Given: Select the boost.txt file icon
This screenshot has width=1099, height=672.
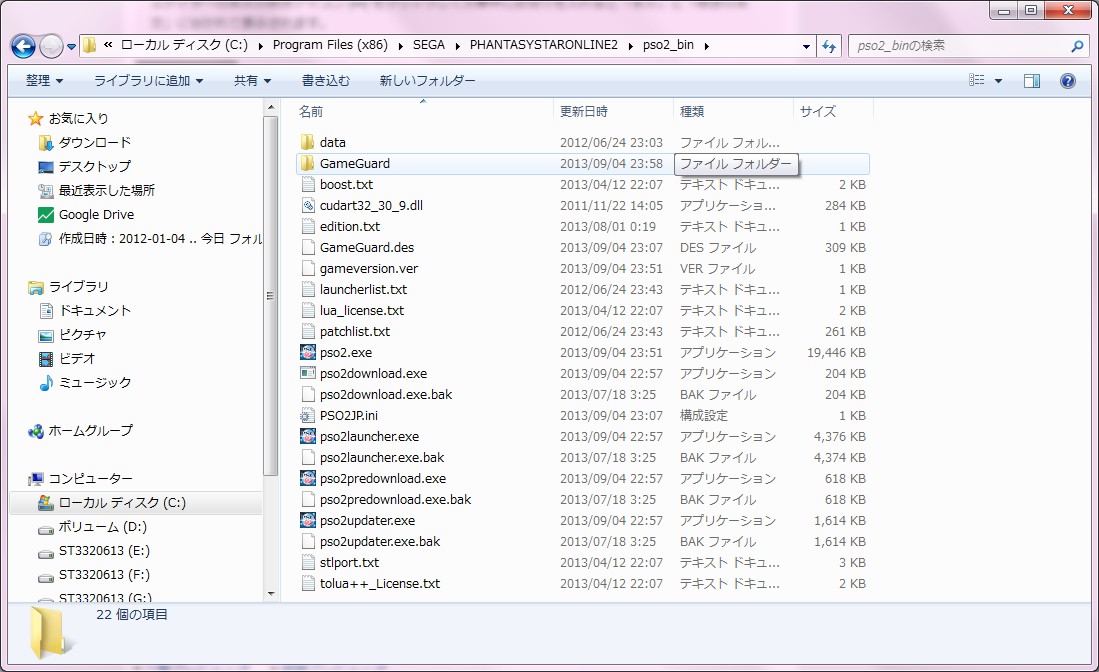Looking at the screenshot, I should (307, 184).
